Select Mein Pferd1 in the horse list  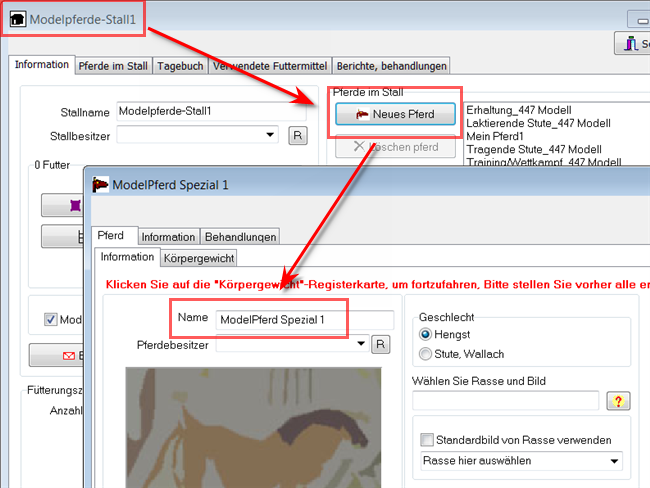pyautogui.click(x=495, y=136)
